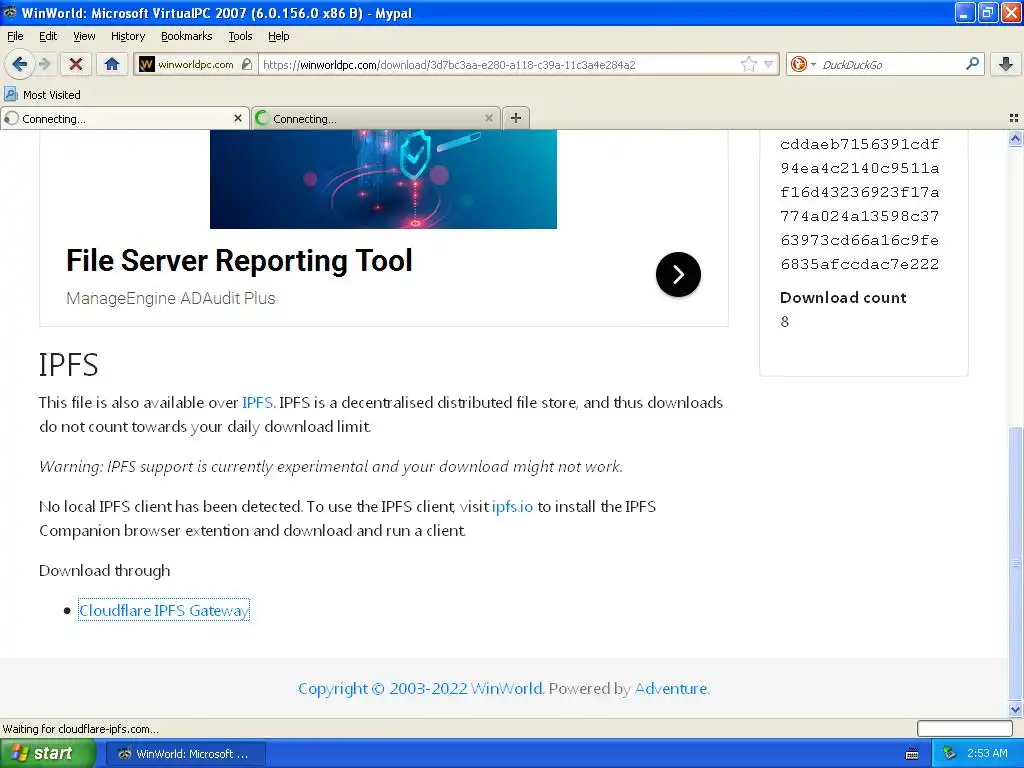
Task: Click the network tray icon beside the clock
Action: (x=950, y=754)
